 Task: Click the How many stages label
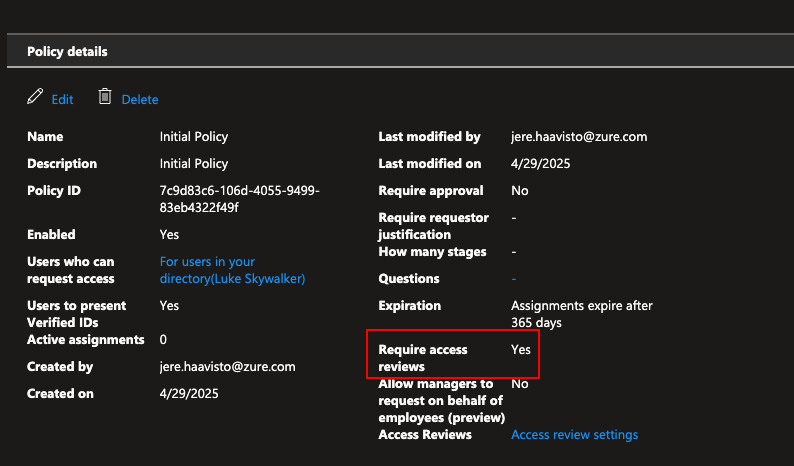click(x=432, y=252)
